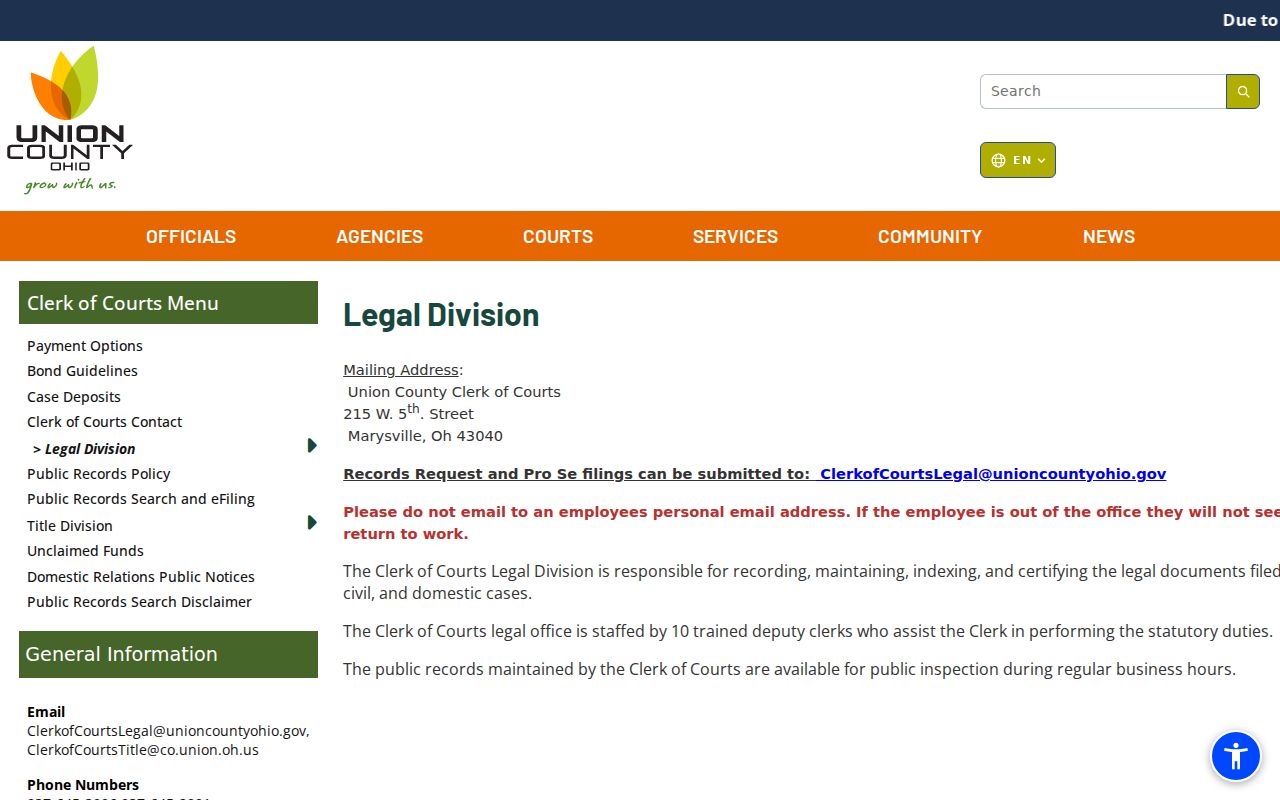The image size is (1280, 800).
Task: Click the sidebar ClerkofCourtsLegal@unioncountyohio.gov email text
Action: (168, 731)
